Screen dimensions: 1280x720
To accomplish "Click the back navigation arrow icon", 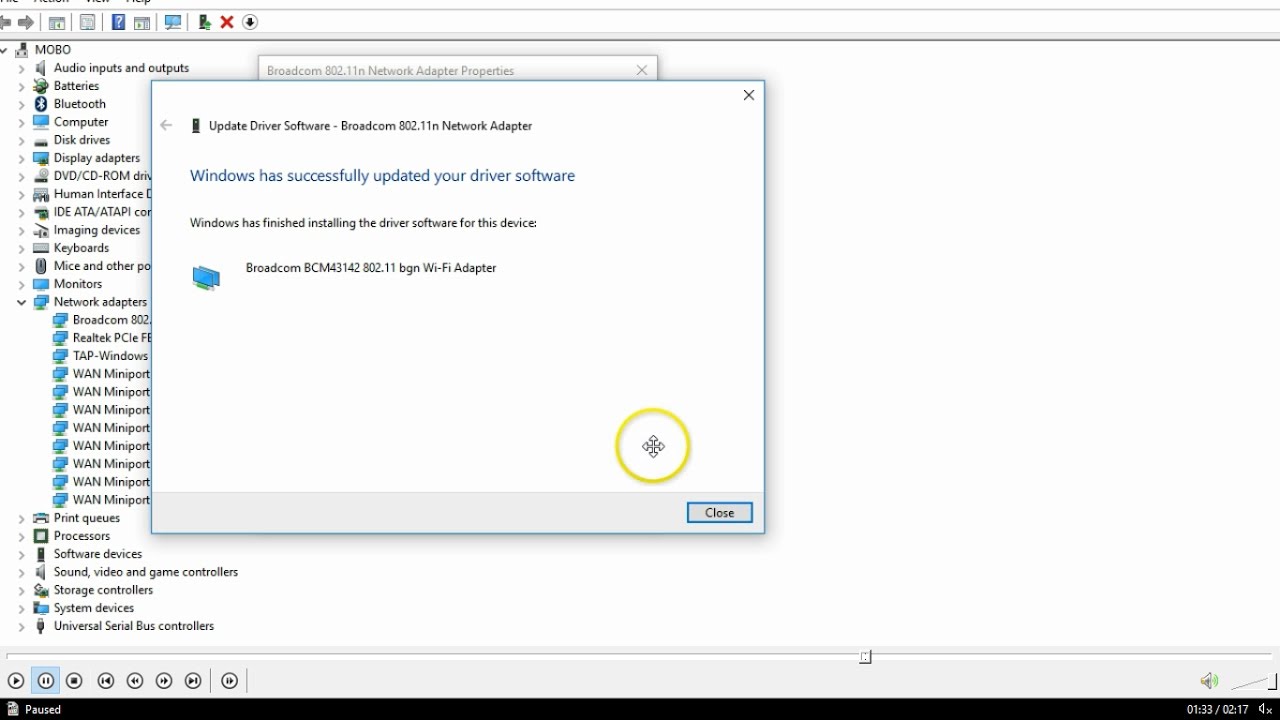I will pos(6,22).
